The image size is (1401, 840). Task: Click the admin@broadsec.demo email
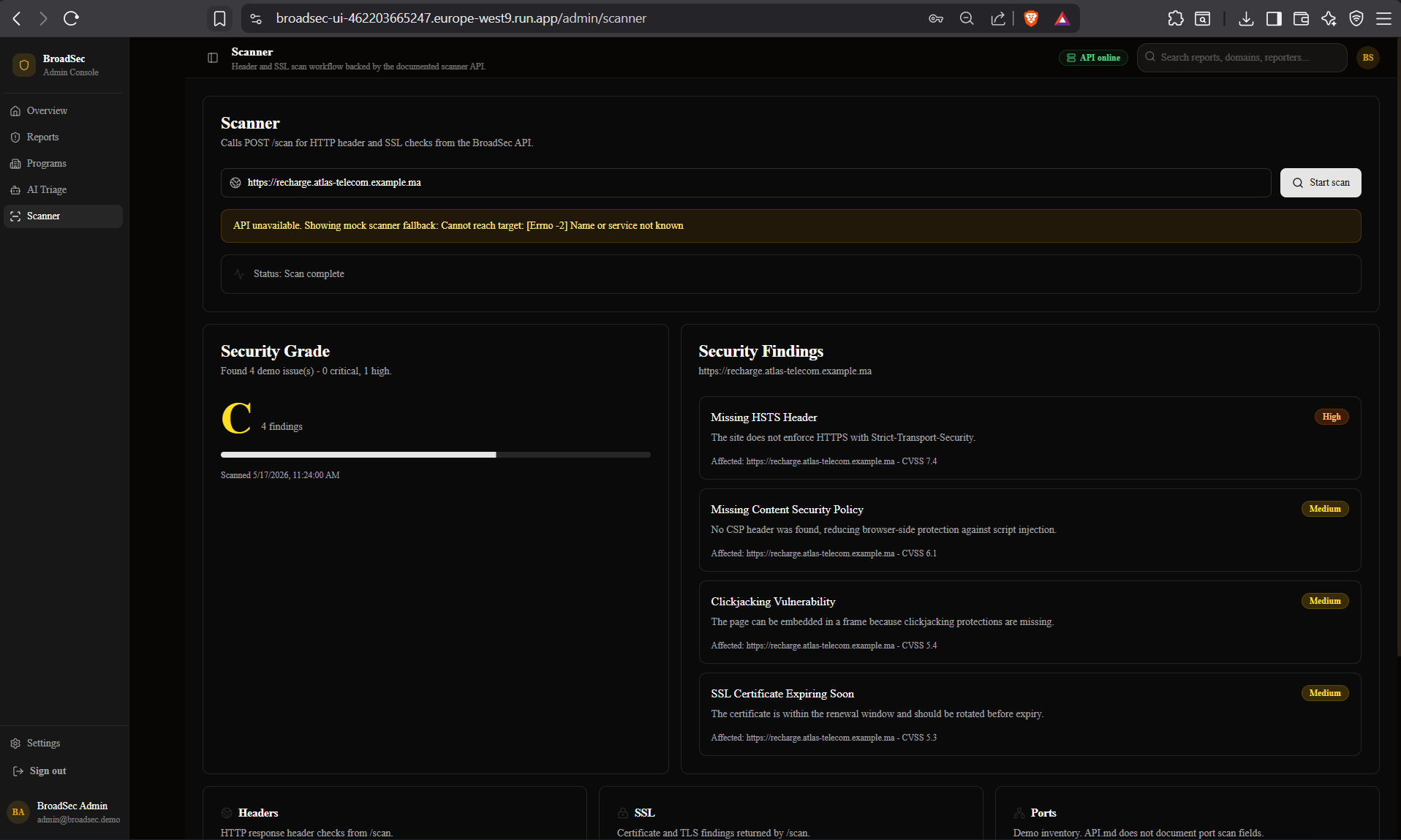[x=78, y=820]
